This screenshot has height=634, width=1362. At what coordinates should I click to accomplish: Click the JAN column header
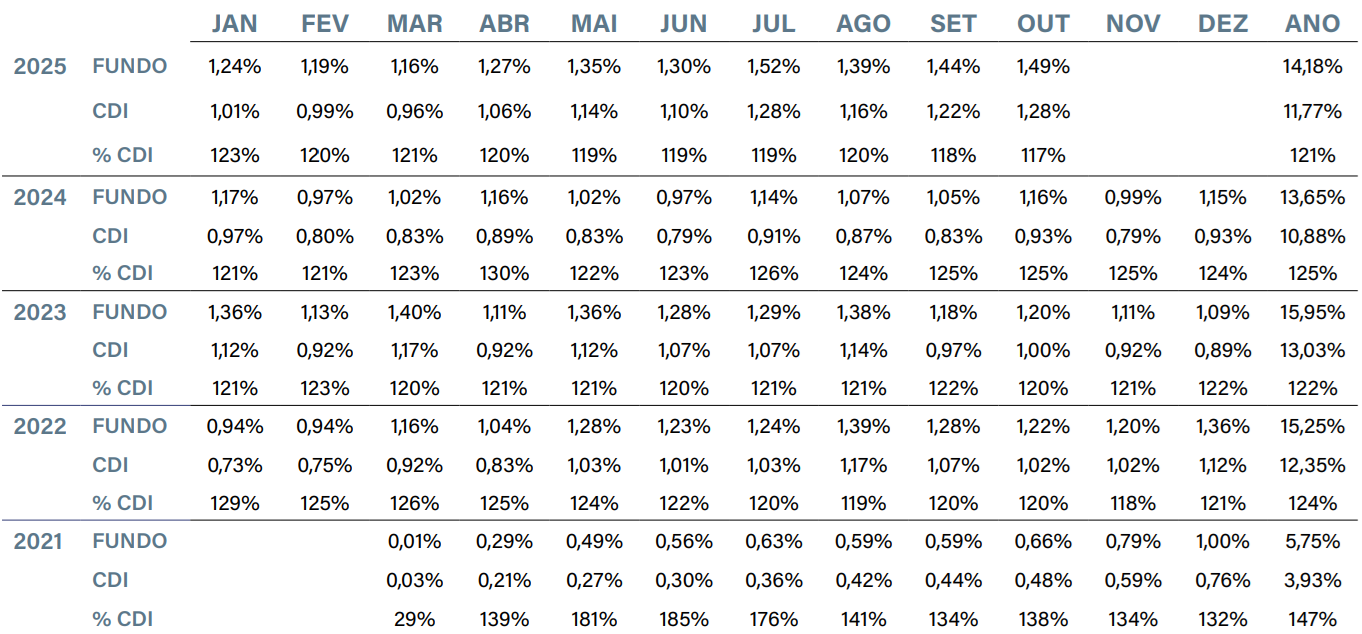pos(234,24)
